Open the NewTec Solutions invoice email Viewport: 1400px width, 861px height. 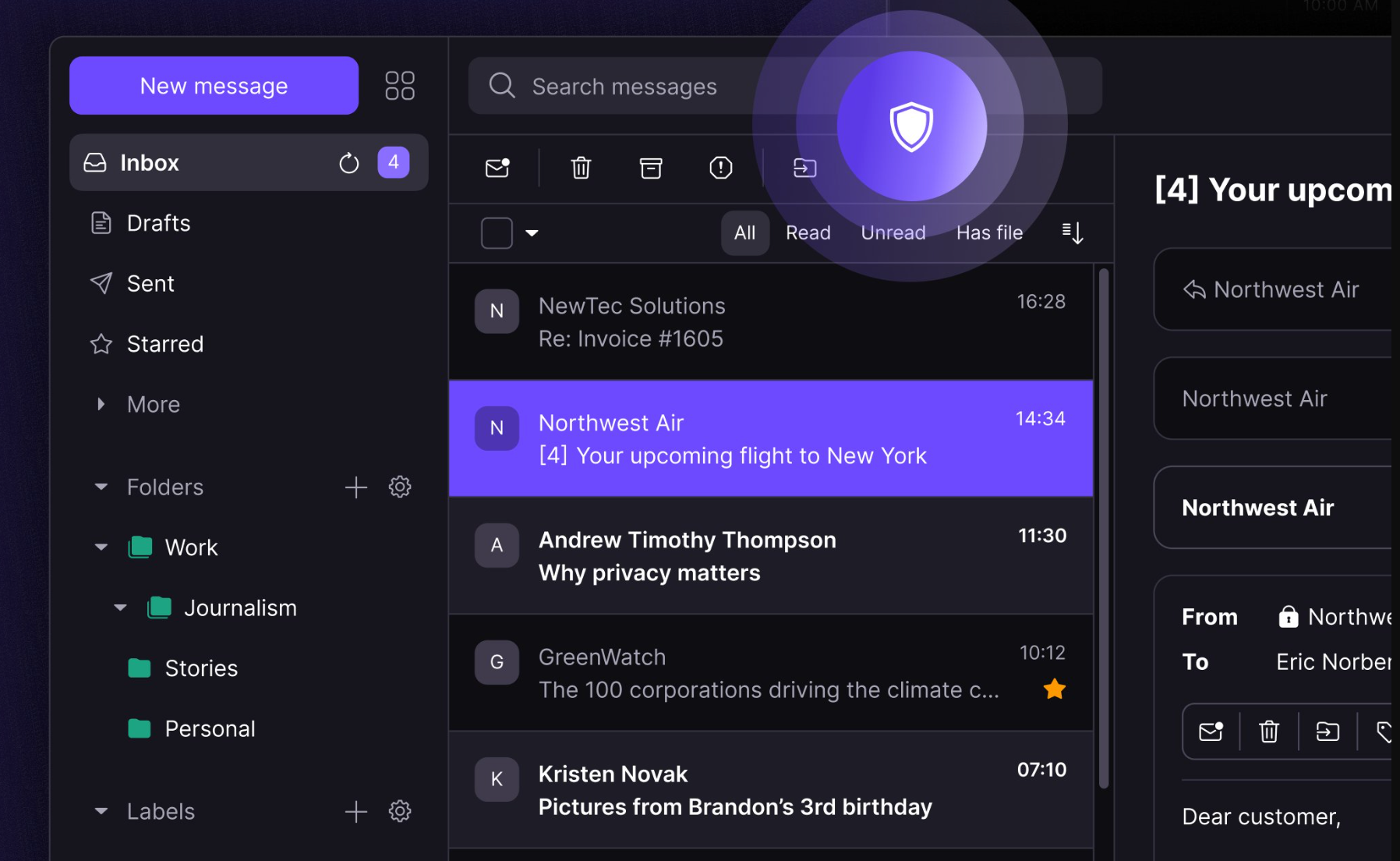(771, 321)
